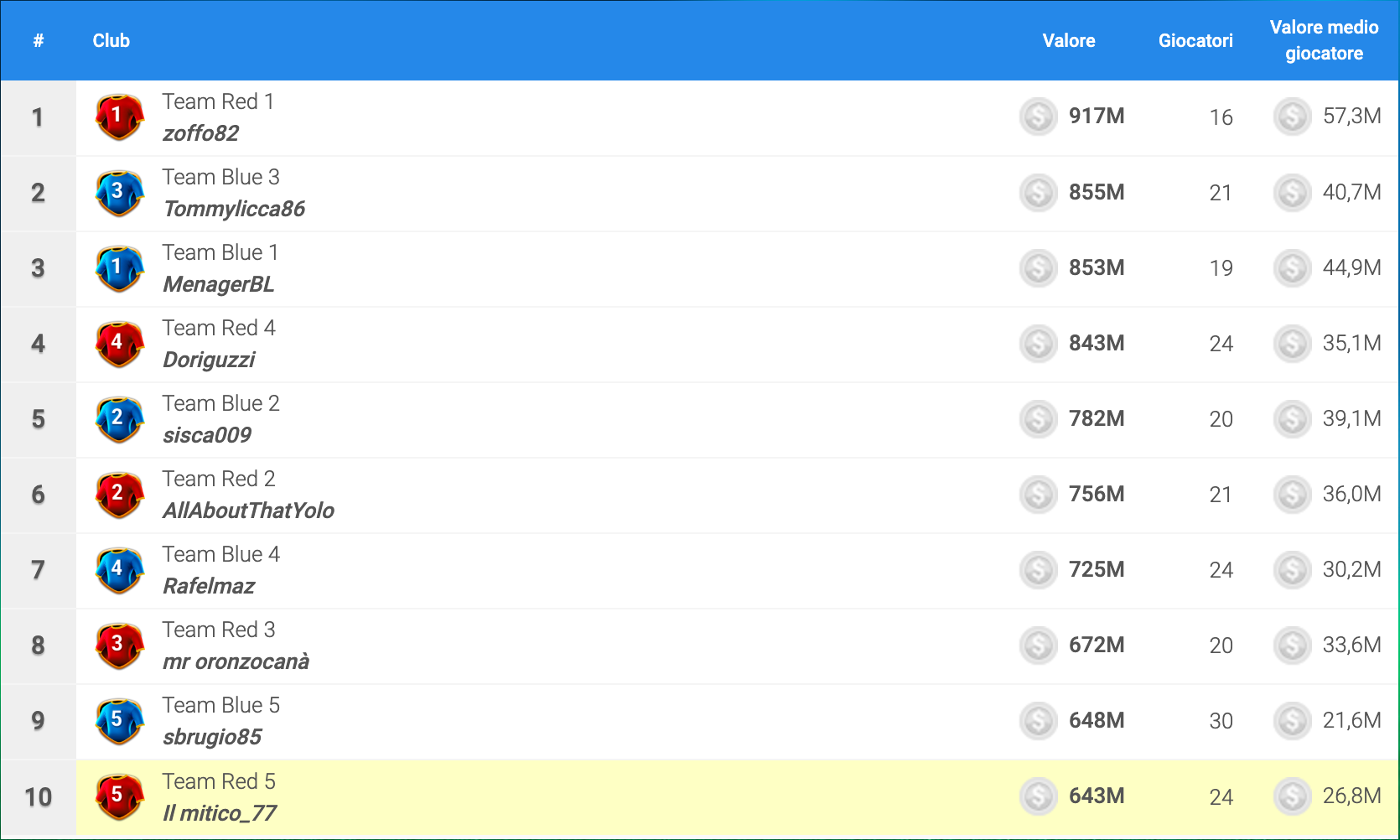Click the coin icon beside 643M
Viewport: 1400px width, 840px height.
coord(1038,796)
